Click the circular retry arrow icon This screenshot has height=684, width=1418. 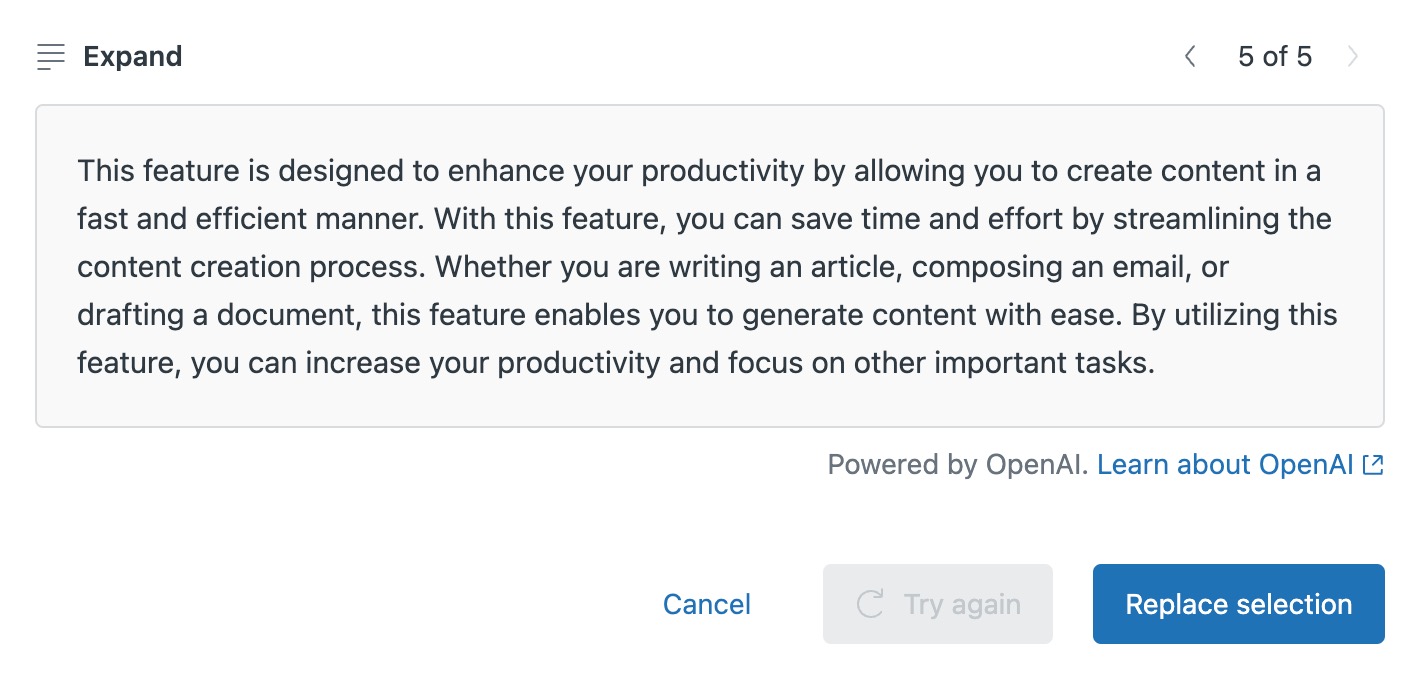[x=870, y=604]
